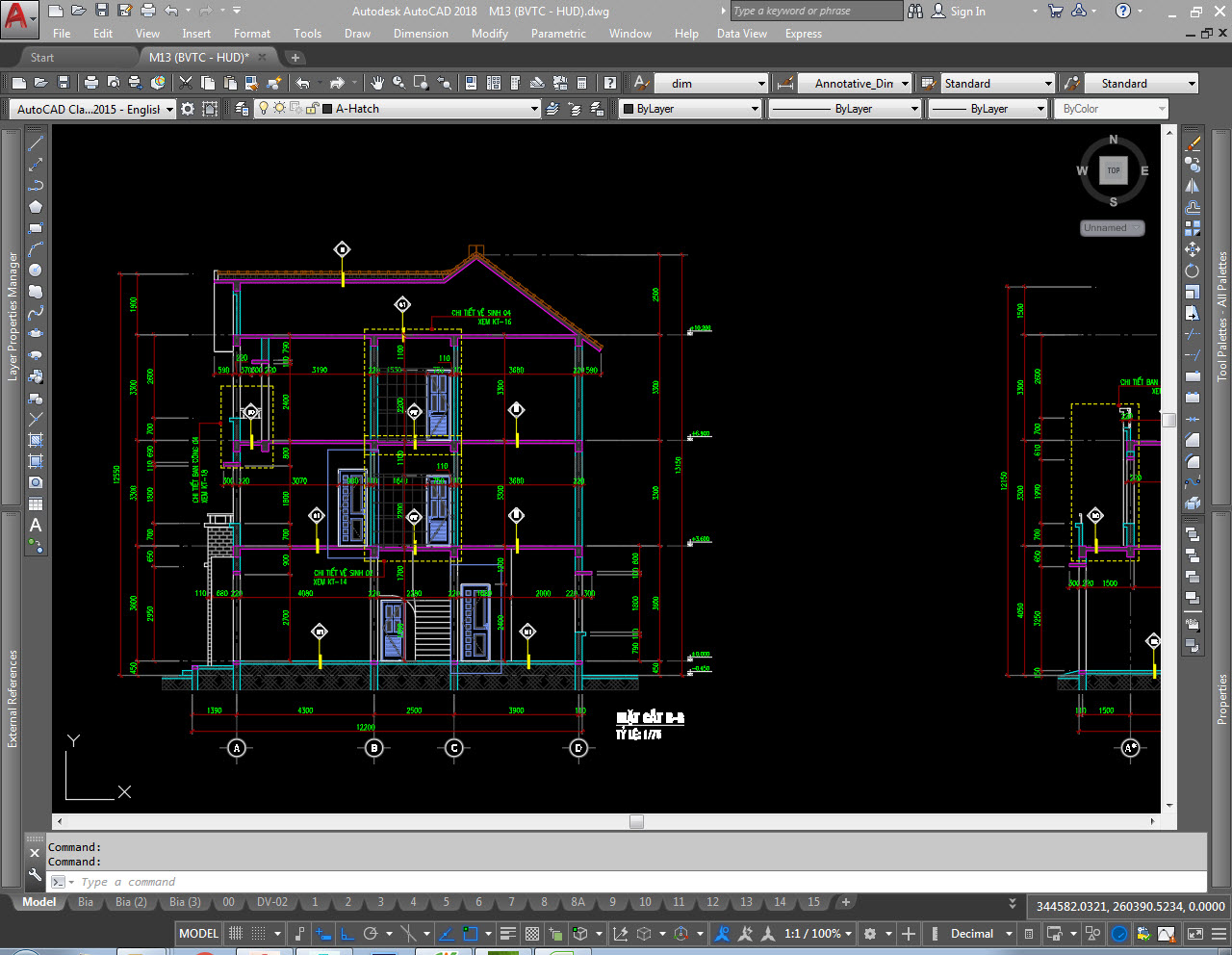Click the TOP face of ViewCube

click(1114, 170)
